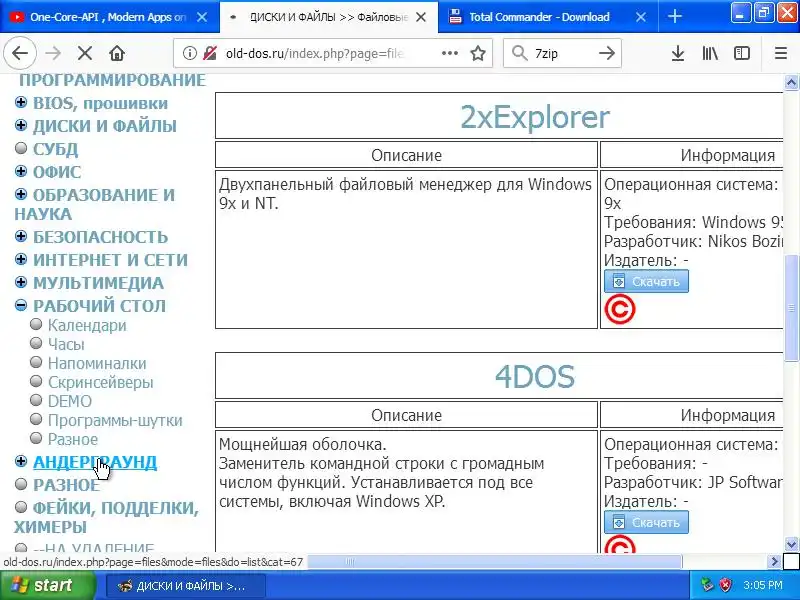This screenshot has width=800, height=600.
Task: Click the forward navigation arrow
Action: (x=53, y=53)
